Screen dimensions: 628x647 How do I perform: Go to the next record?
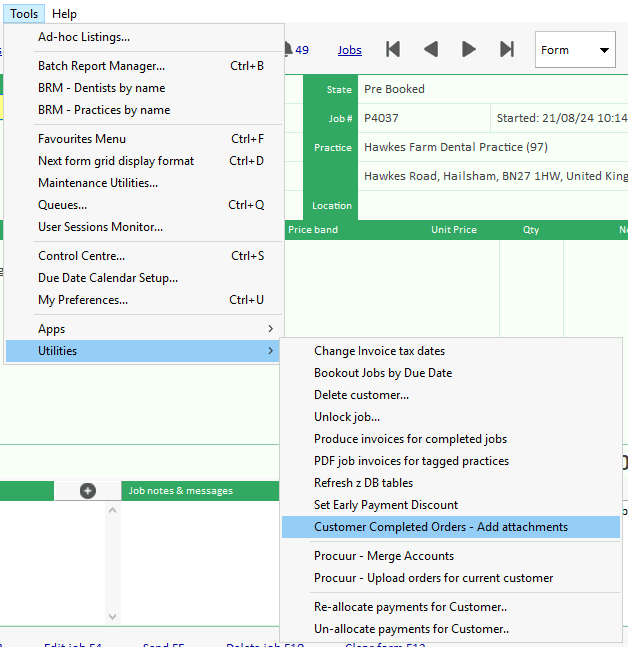point(469,50)
